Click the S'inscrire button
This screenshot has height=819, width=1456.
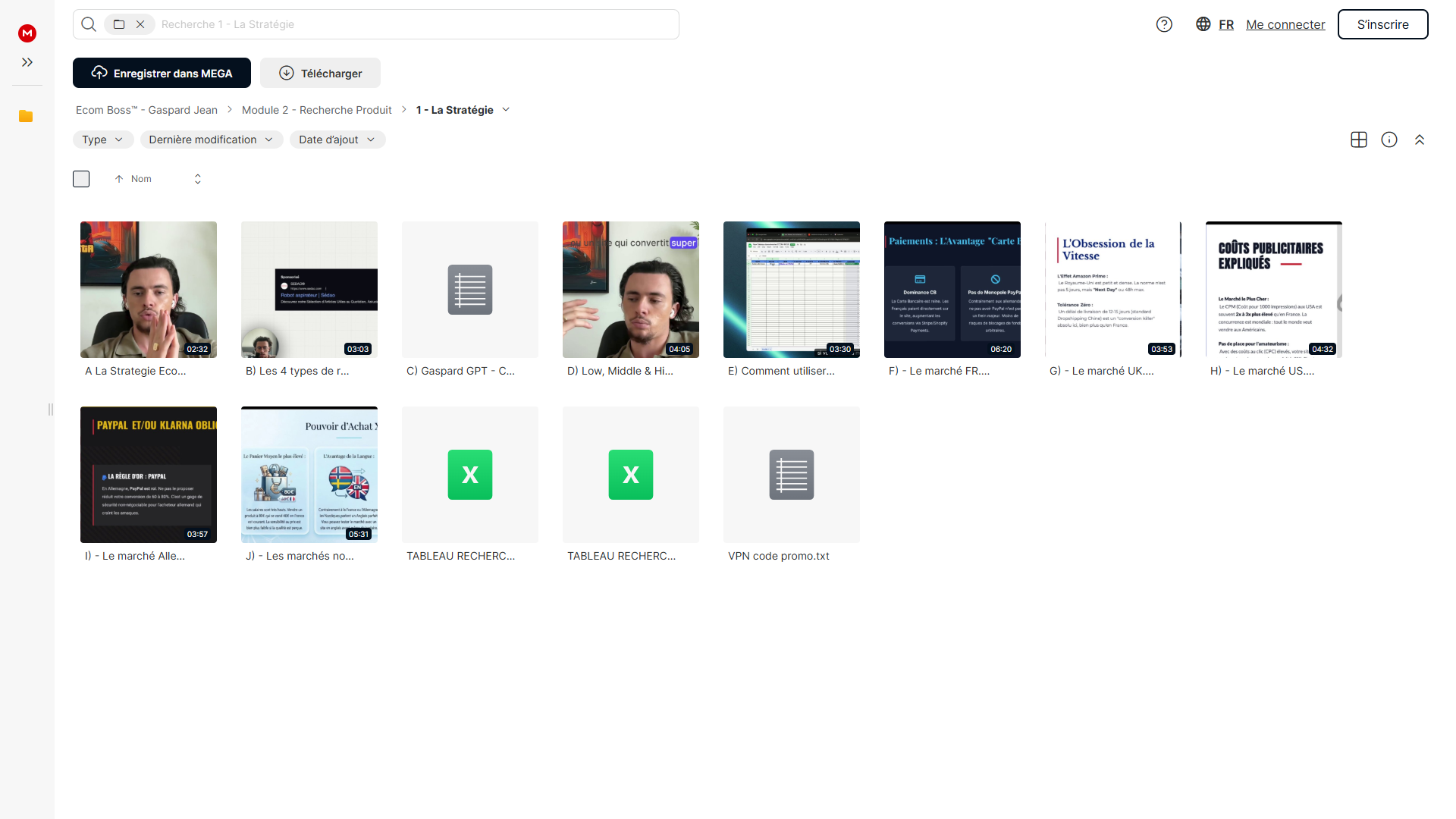point(1382,24)
